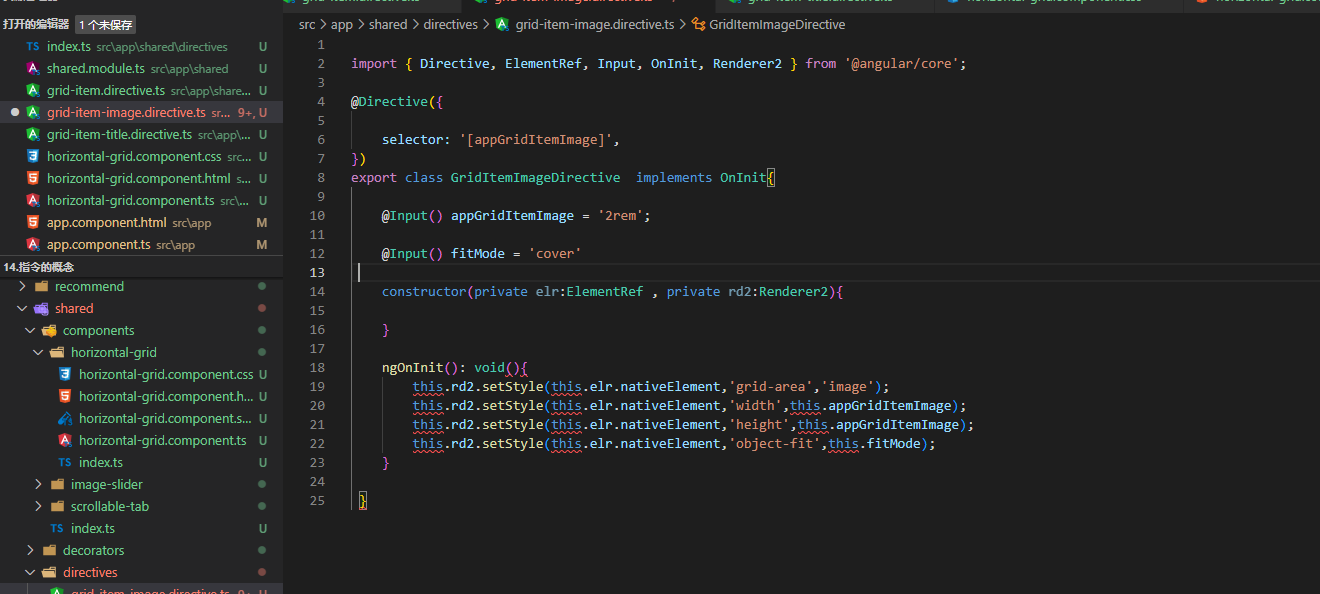This screenshot has width=1320, height=594.
Task: Click the HTML5 icon of horizontal-grid.component.html in open editors
Action: 33,179
